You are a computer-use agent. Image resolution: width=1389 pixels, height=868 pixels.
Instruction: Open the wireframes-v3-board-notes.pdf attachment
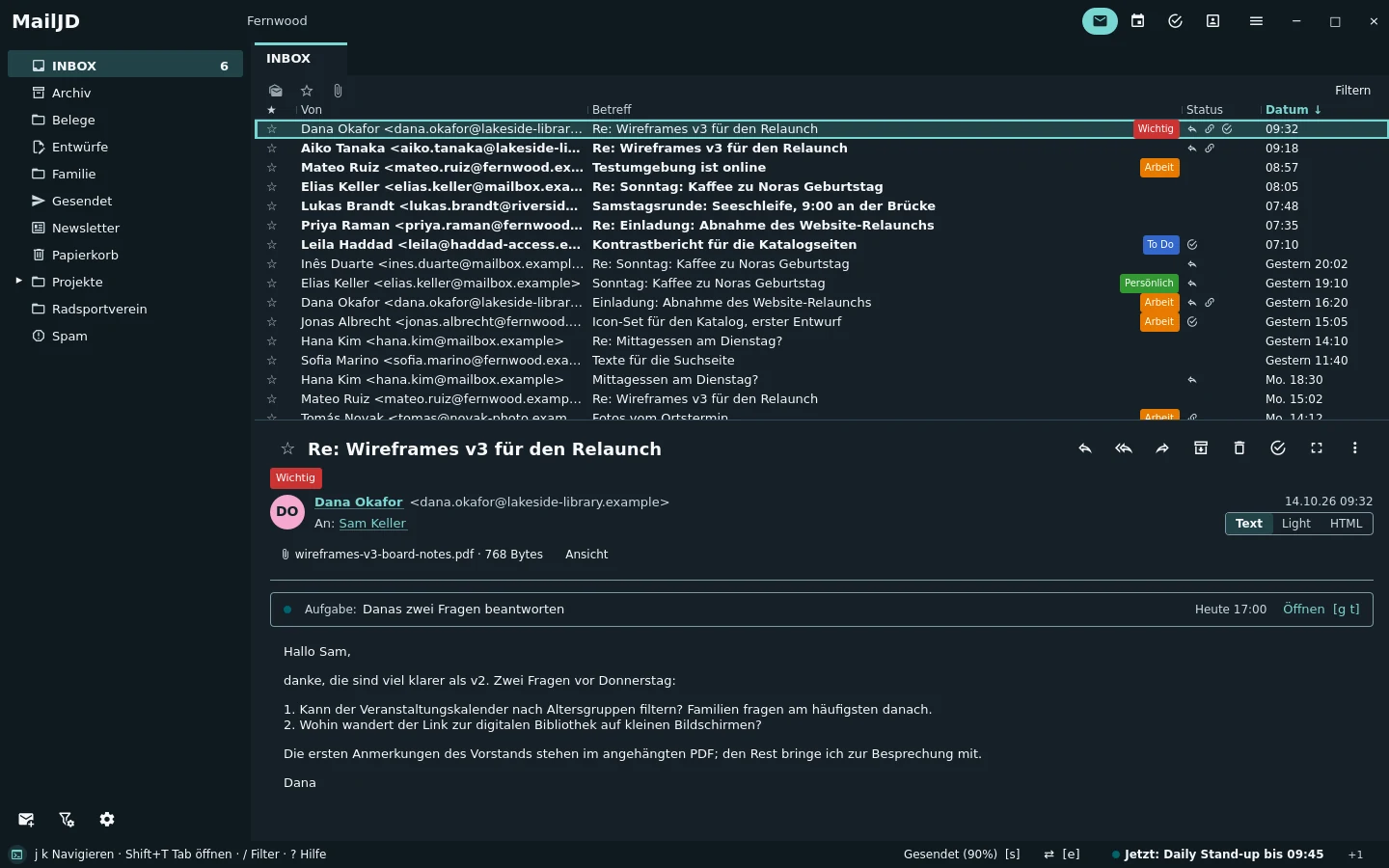412,555
